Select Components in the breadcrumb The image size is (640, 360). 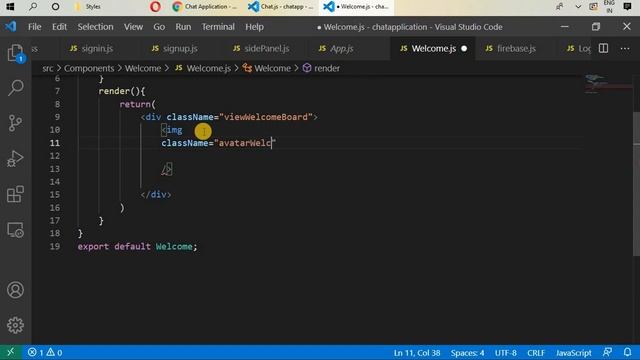coord(89,68)
